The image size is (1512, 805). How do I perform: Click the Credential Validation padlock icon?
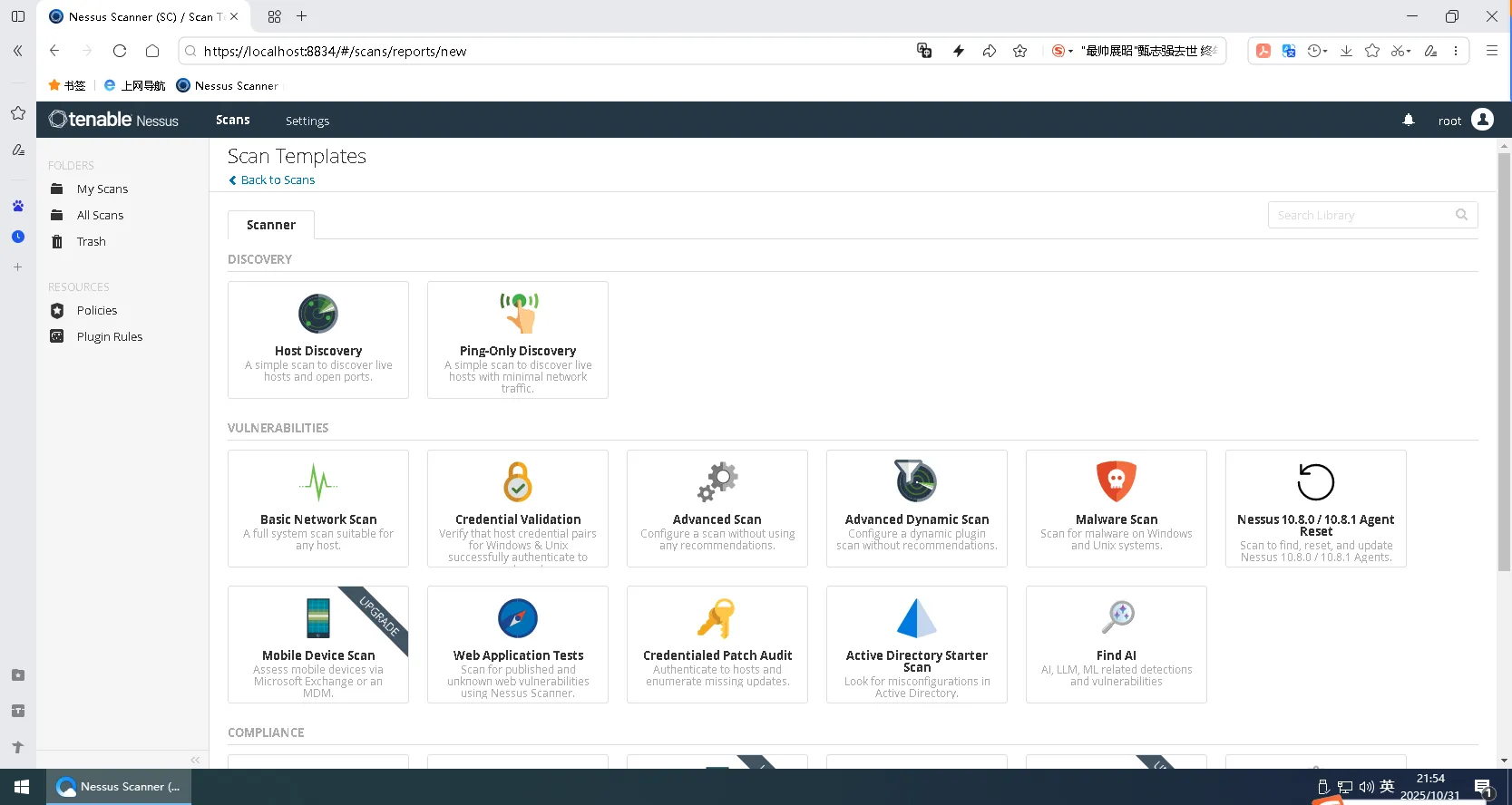(x=518, y=481)
